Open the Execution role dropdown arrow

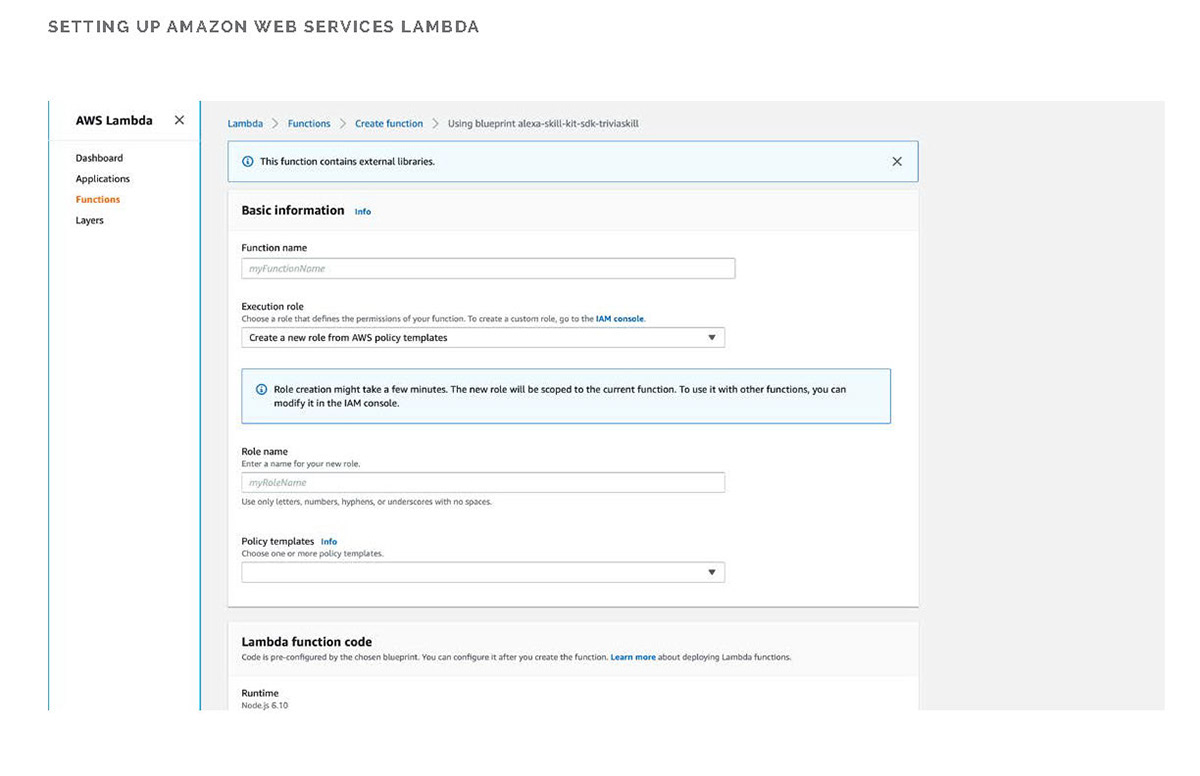[712, 338]
